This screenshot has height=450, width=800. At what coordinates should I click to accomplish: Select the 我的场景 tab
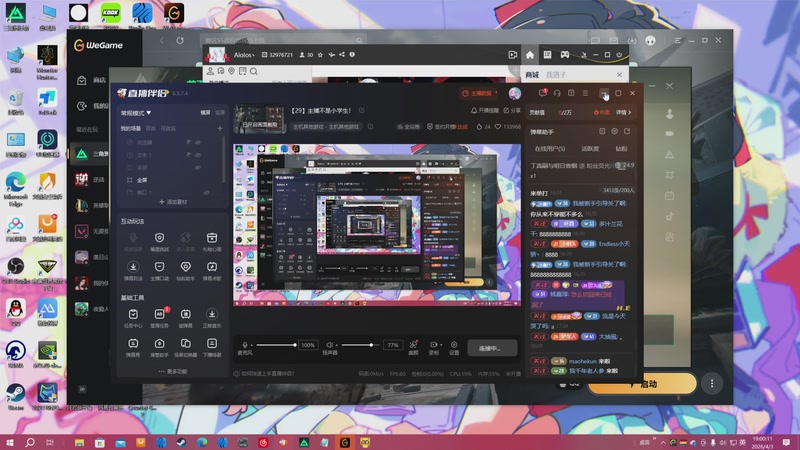131,129
